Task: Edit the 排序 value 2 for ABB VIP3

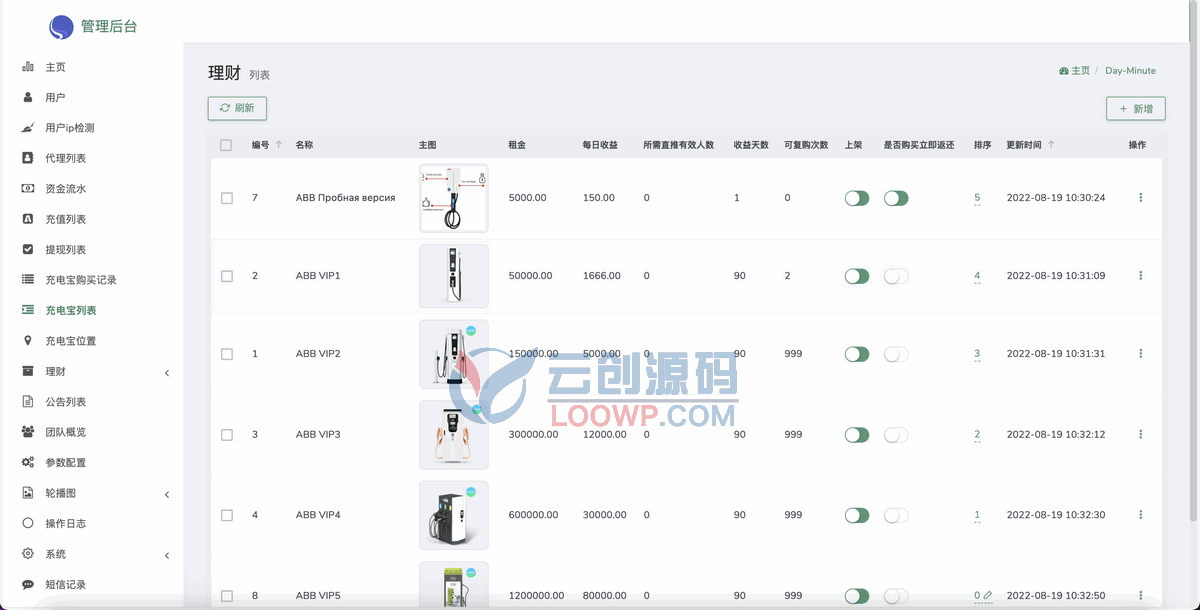Action: [x=977, y=435]
